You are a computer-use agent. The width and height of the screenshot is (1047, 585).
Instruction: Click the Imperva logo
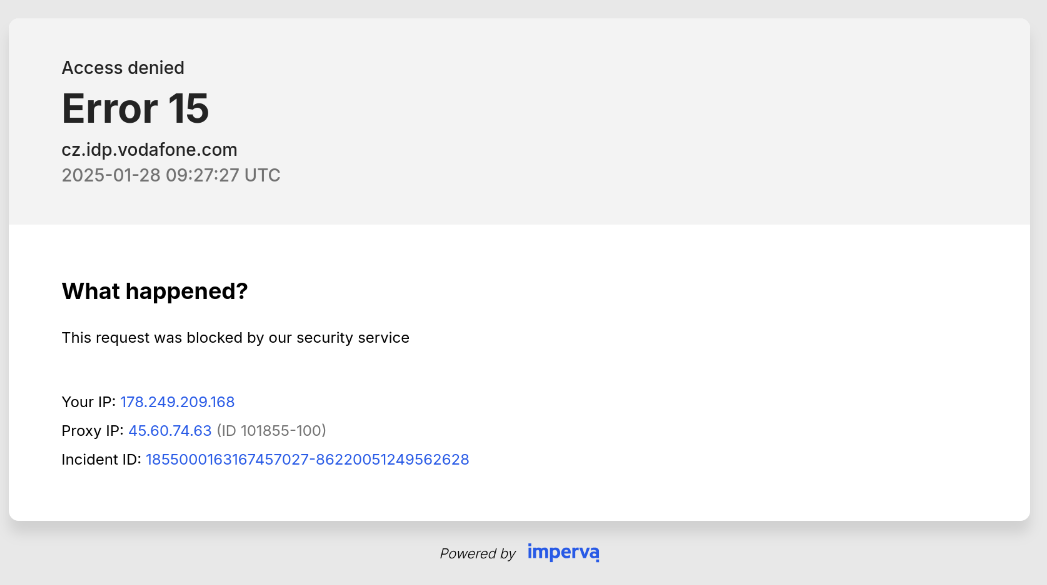pos(563,552)
